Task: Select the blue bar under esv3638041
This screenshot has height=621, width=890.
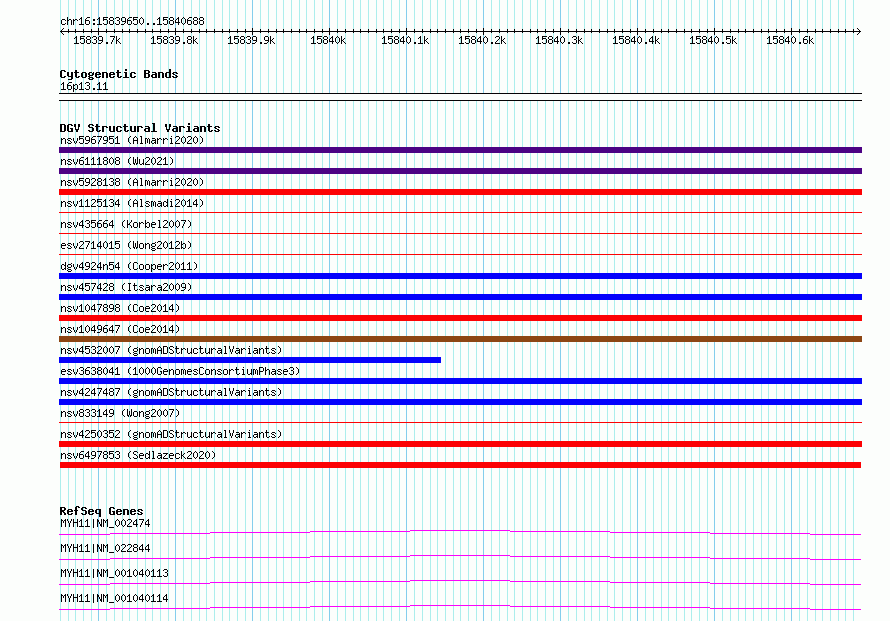Action: tap(460, 381)
